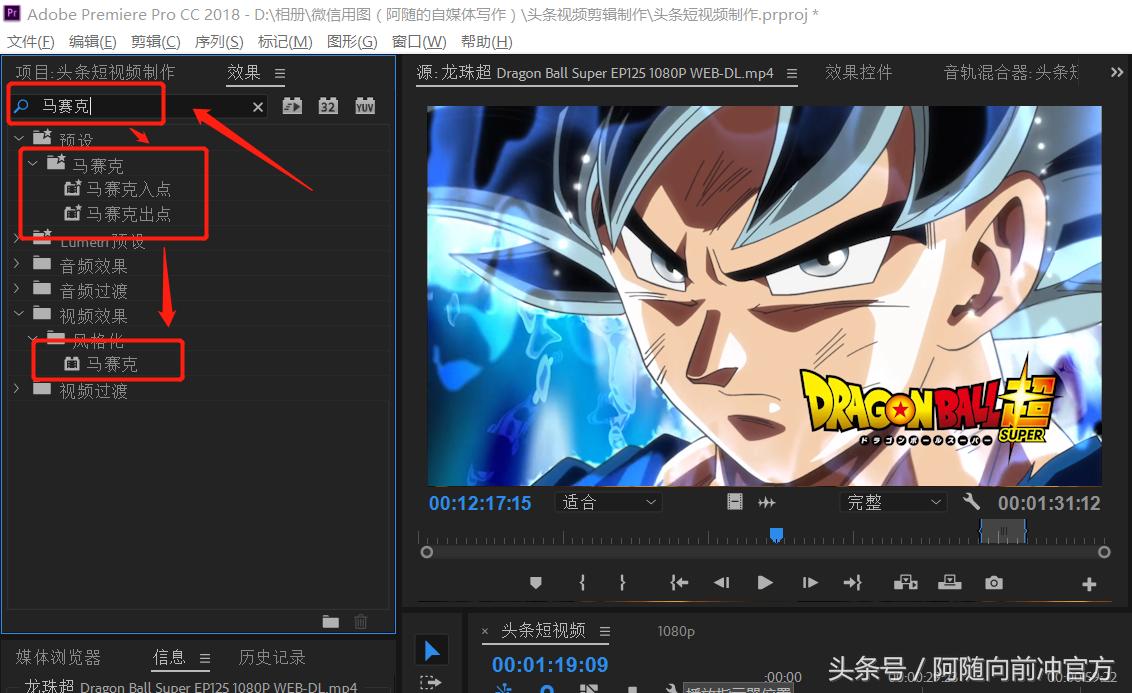Switch to the 媒体浏览器 tab
1132x693 pixels.
click(58, 657)
